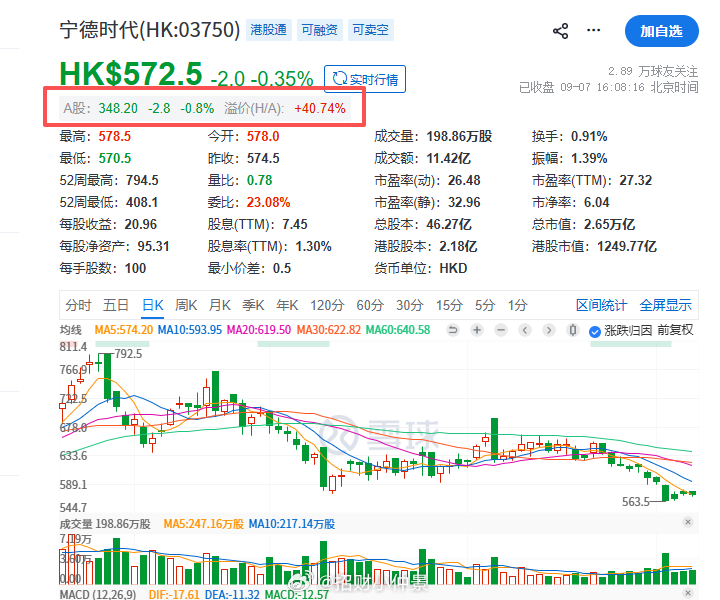Screen dimensions: 720x600
Task: Switch to the 分时 chart tab
Action: 78,305
